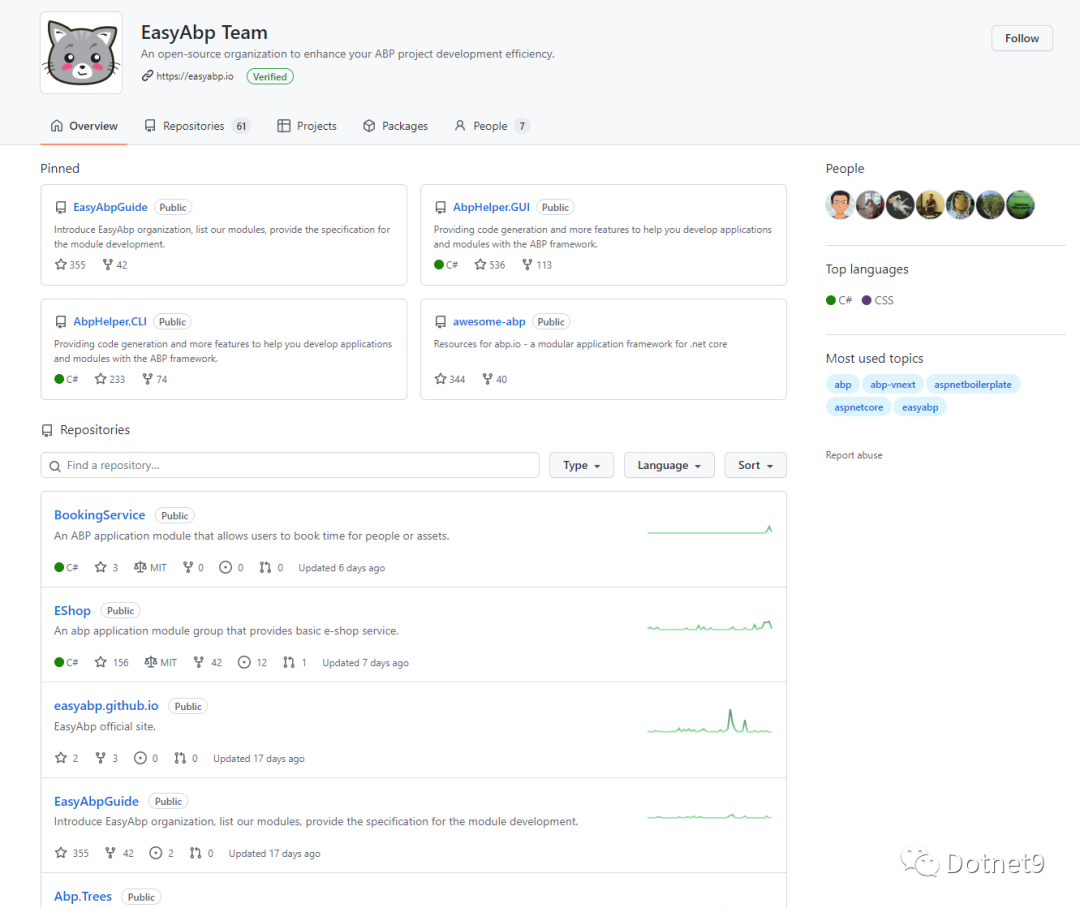The image size is (1080, 908).
Task: View EShop forks count 42
Action: pos(207,662)
